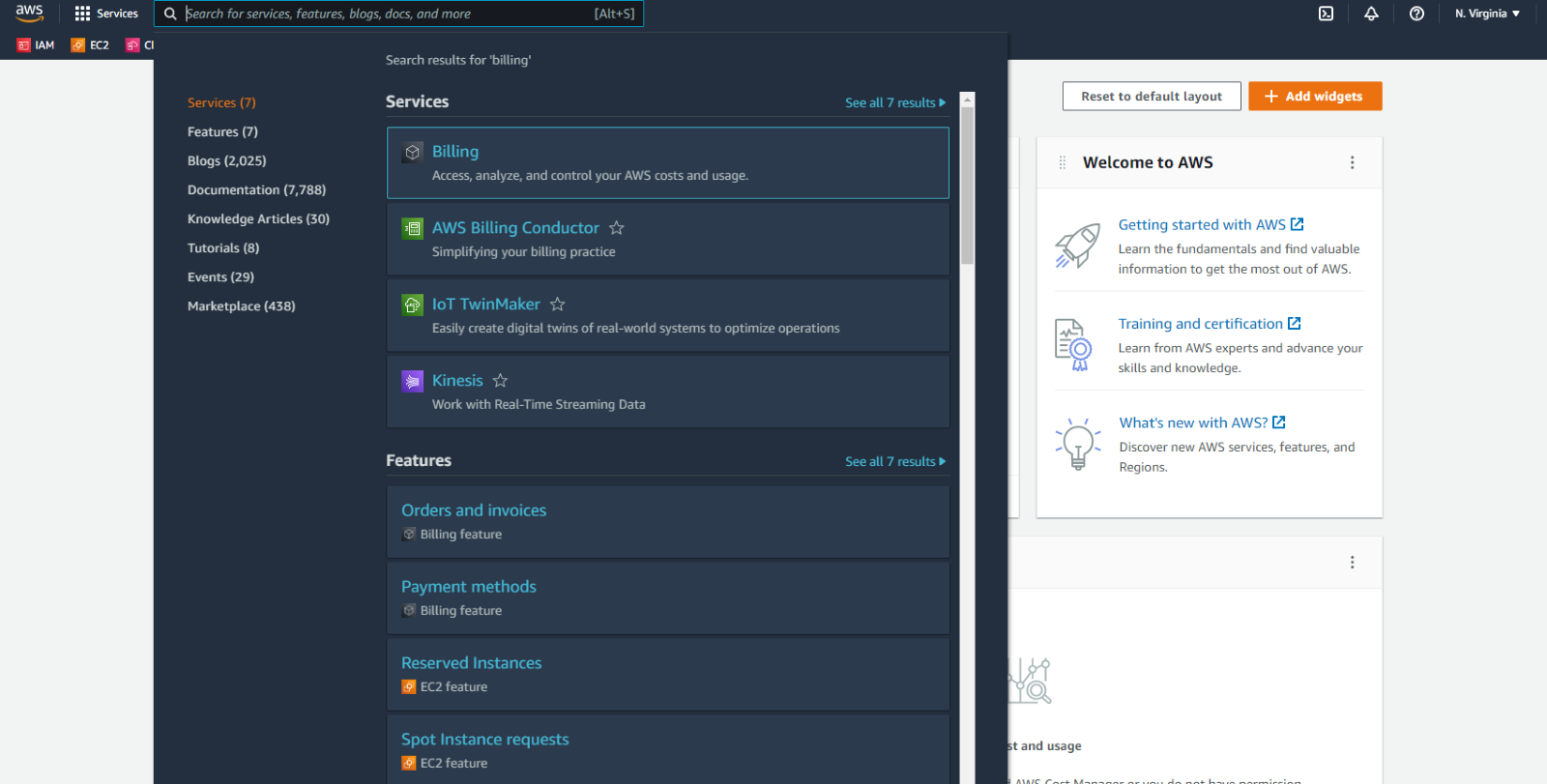
Task: Open the Services grid menu icon
Action: click(82, 14)
